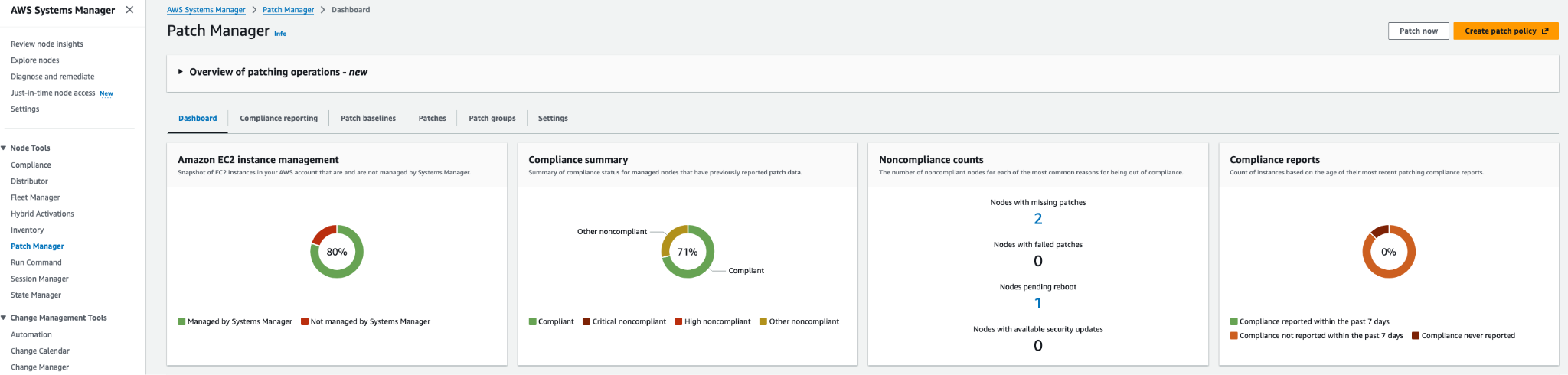Click the Amazon EC2 instance management heading
1568x375 pixels.
point(258,159)
